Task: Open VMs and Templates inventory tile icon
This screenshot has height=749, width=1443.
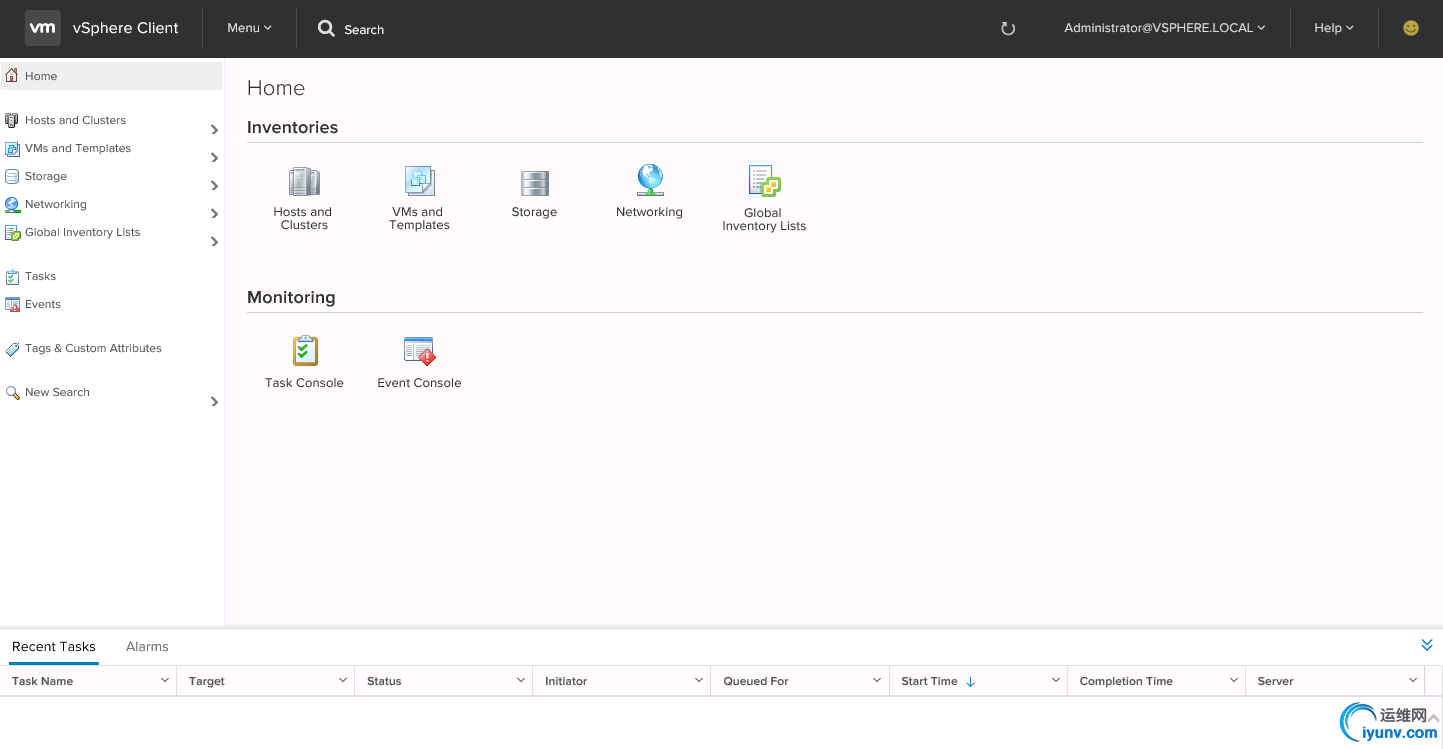Action: pyautogui.click(x=419, y=181)
